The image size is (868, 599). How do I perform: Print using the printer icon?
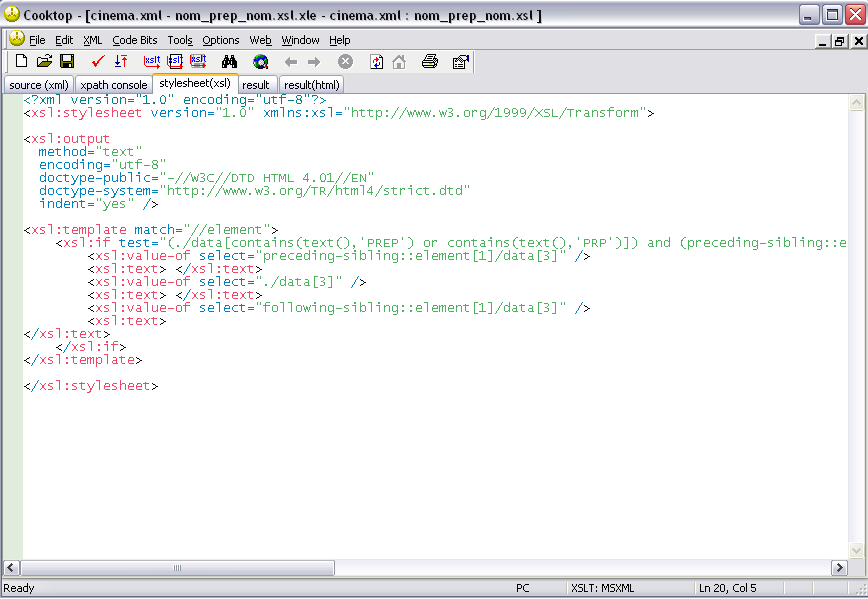click(x=430, y=61)
